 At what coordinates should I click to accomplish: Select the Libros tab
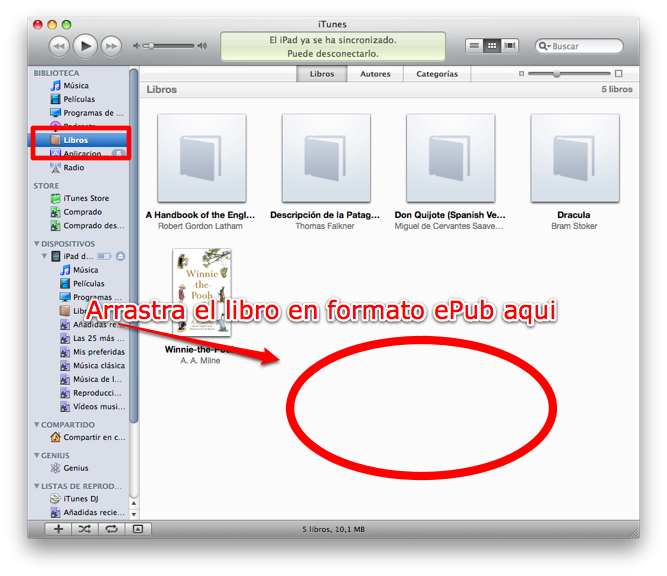point(322,74)
